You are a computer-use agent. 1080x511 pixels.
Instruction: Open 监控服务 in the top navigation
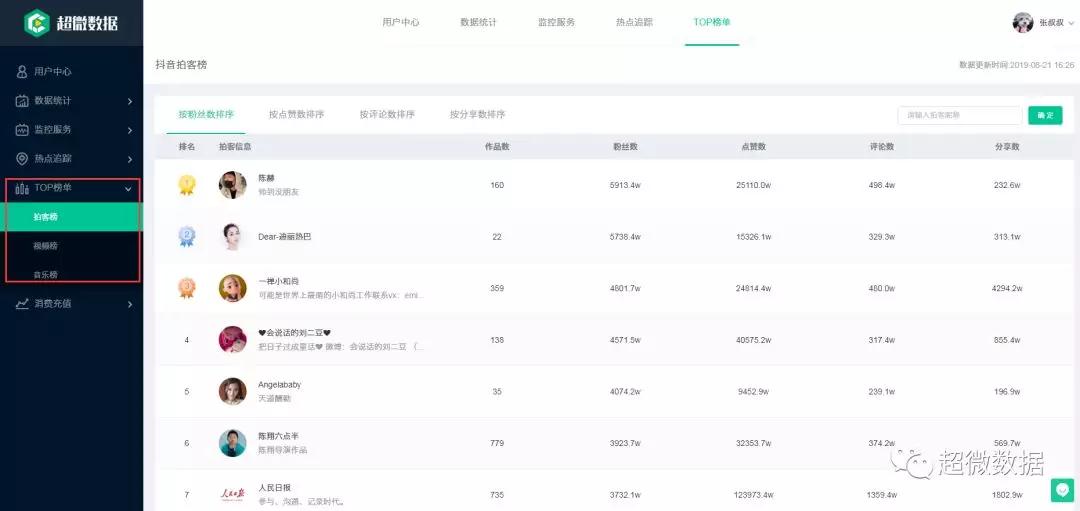557,22
